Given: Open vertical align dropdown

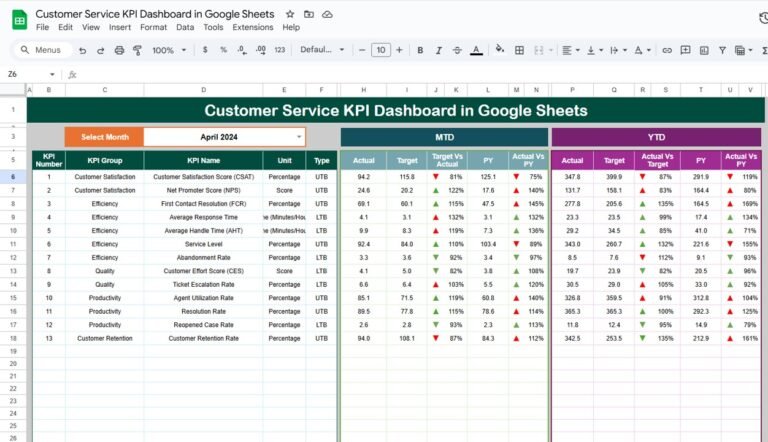Looking at the screenshot, I should tap(595, 50).
